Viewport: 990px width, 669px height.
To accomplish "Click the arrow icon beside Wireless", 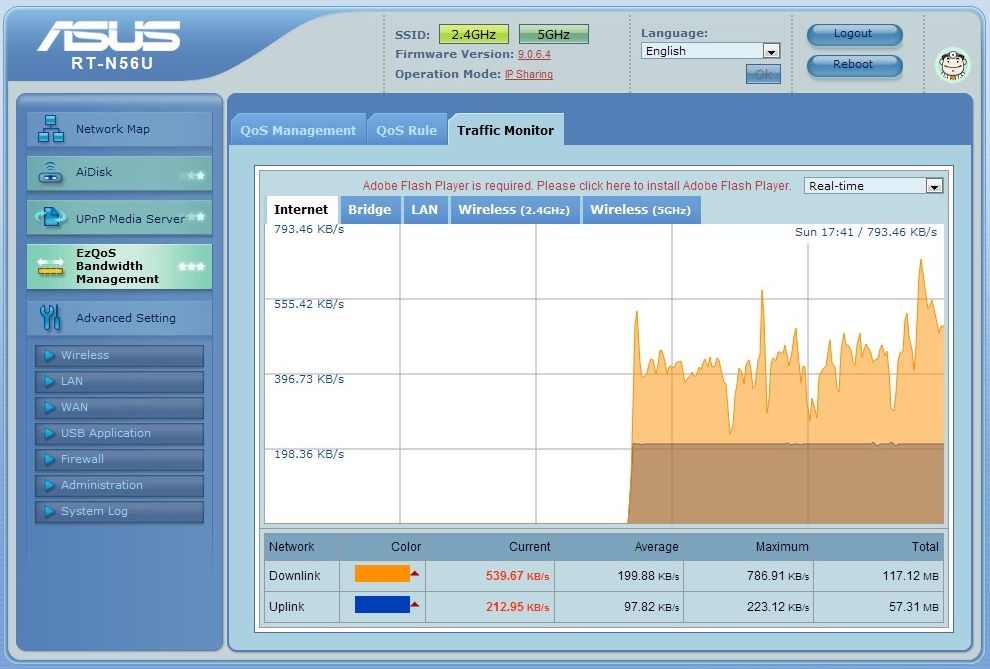I will 49,355.
